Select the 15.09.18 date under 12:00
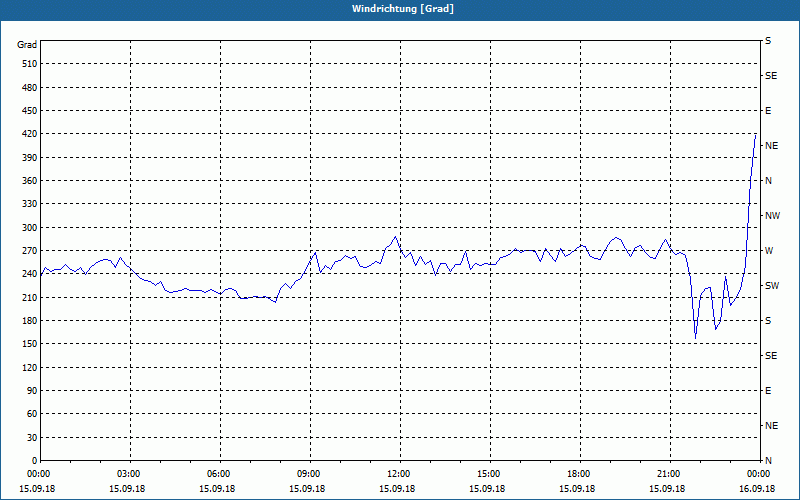This screenshot has width=800, height=500. coord(397,489)
